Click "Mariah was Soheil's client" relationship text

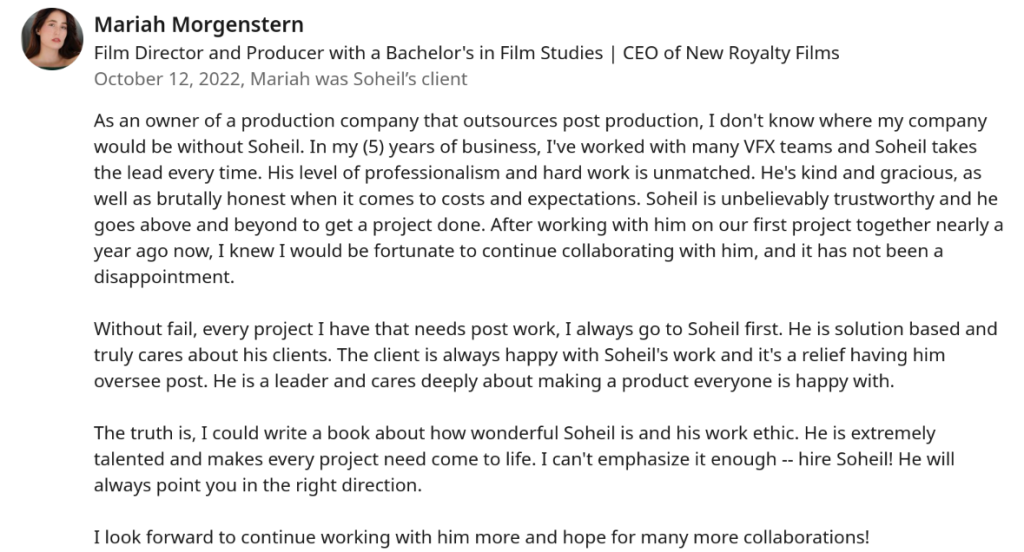point(359,78)
